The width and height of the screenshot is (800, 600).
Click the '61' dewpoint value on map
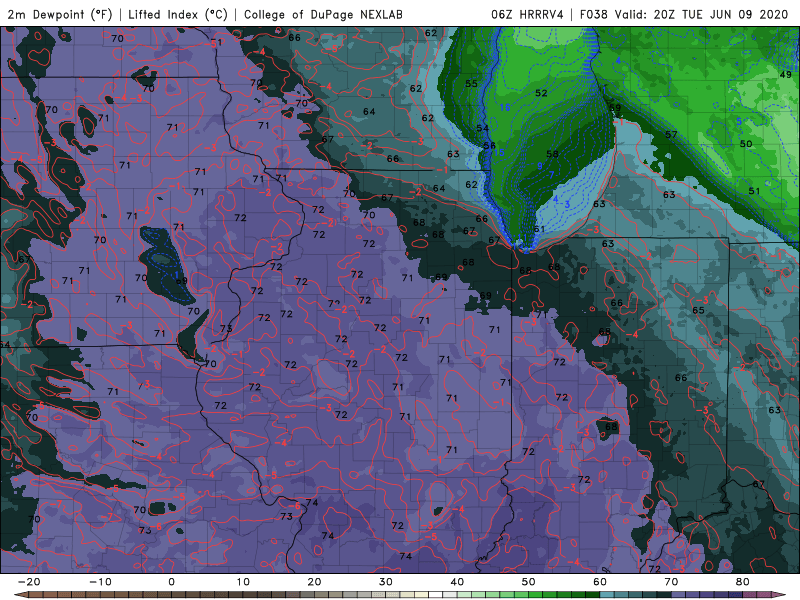coord(539,229)
